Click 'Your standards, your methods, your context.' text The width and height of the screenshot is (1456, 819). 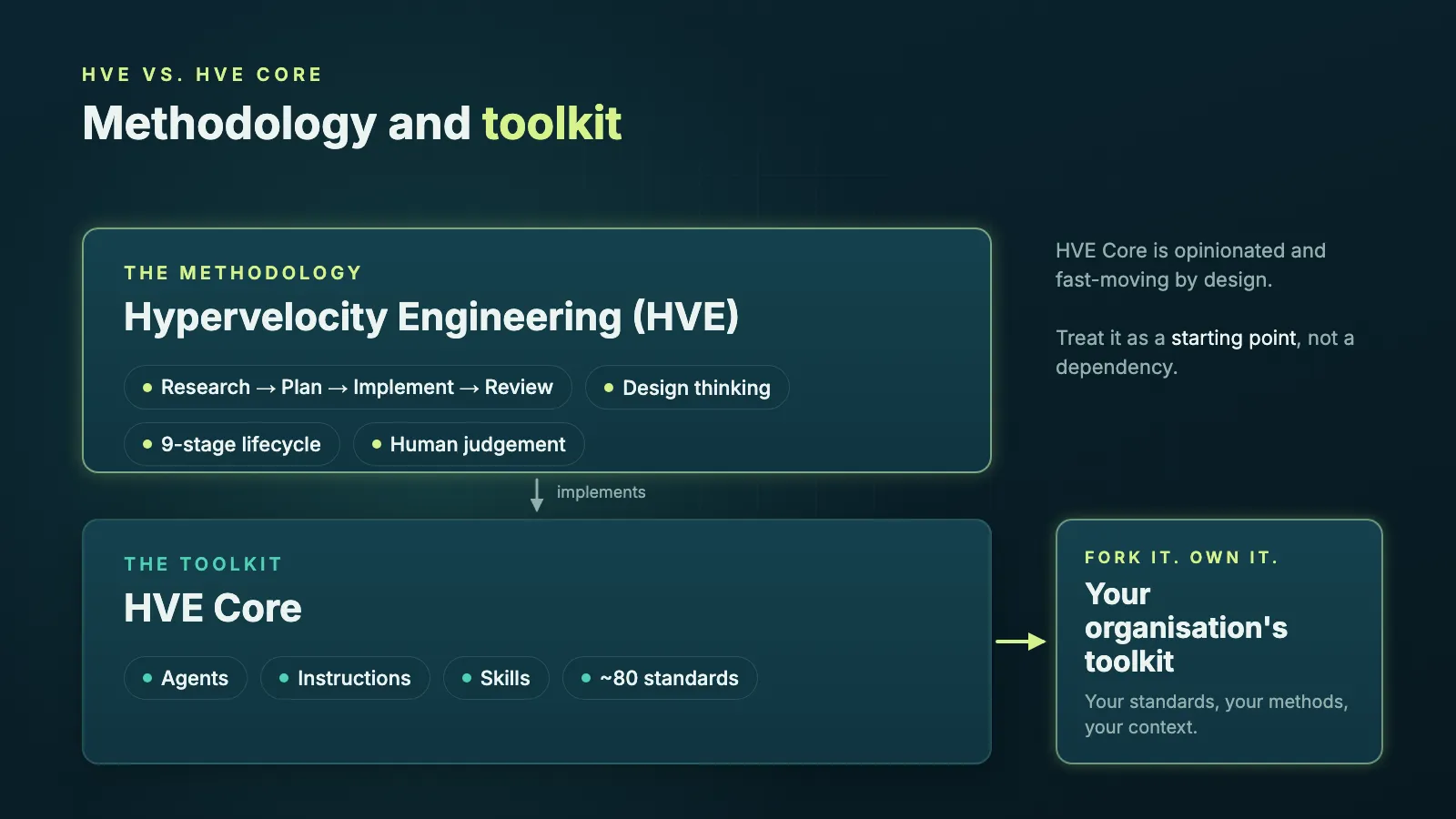(1217, 714)
